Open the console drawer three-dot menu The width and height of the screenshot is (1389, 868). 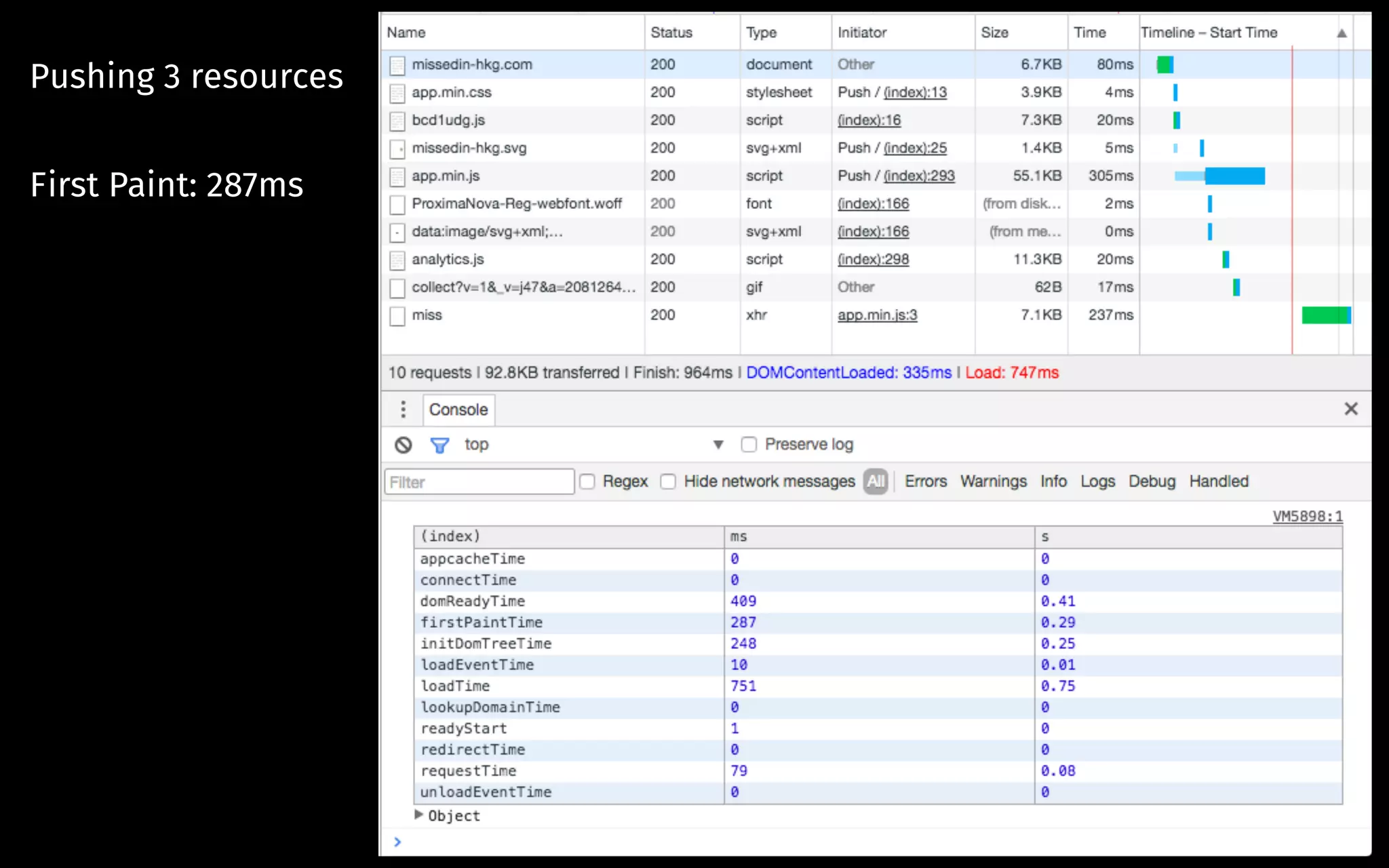pos(404,409)
